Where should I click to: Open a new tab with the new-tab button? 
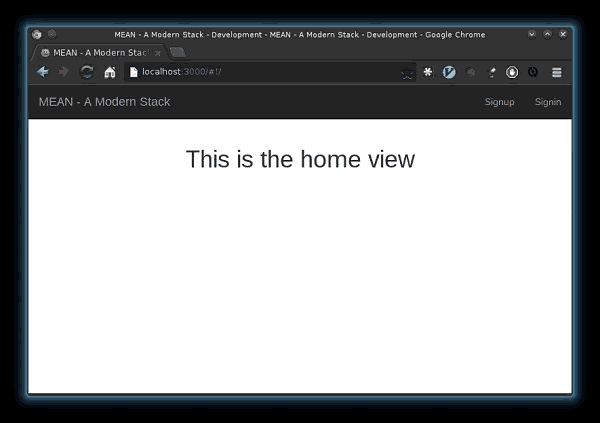(178, 52)
